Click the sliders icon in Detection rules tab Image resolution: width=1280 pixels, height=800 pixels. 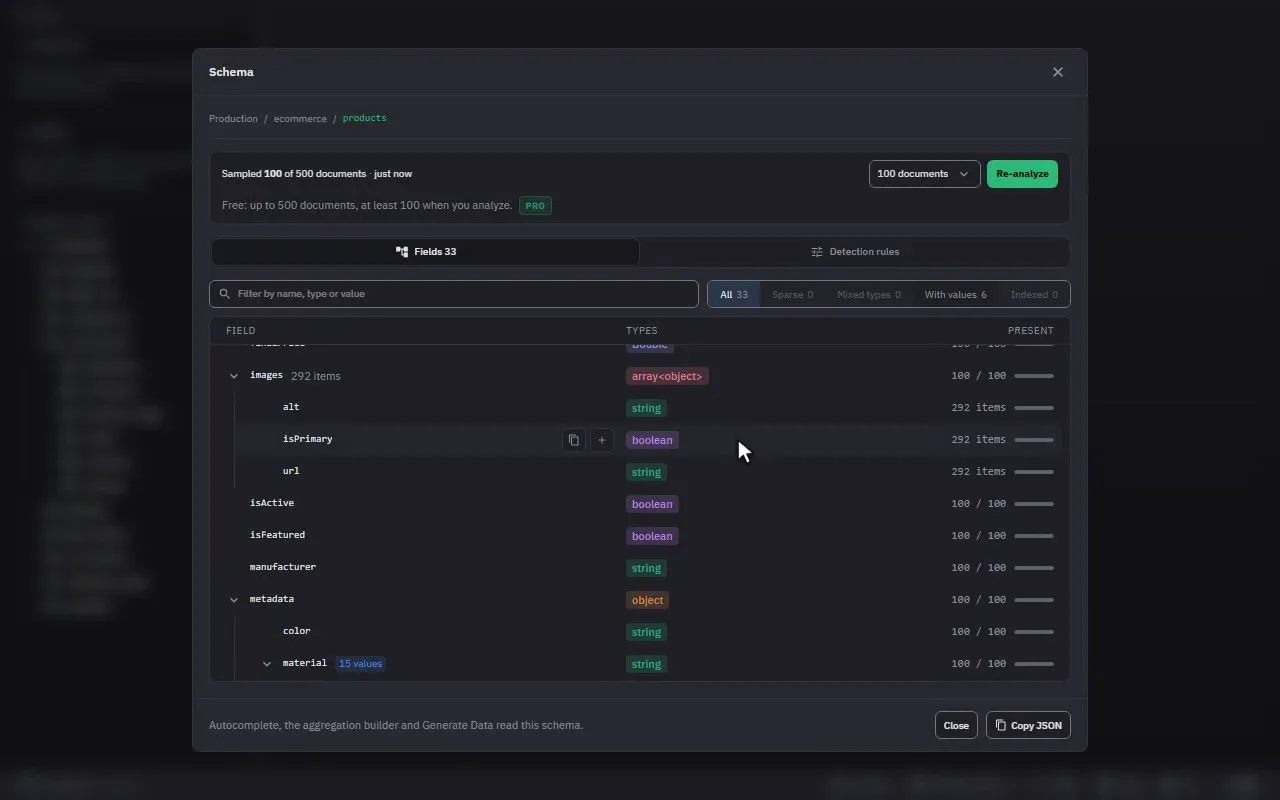pos(817,252)
